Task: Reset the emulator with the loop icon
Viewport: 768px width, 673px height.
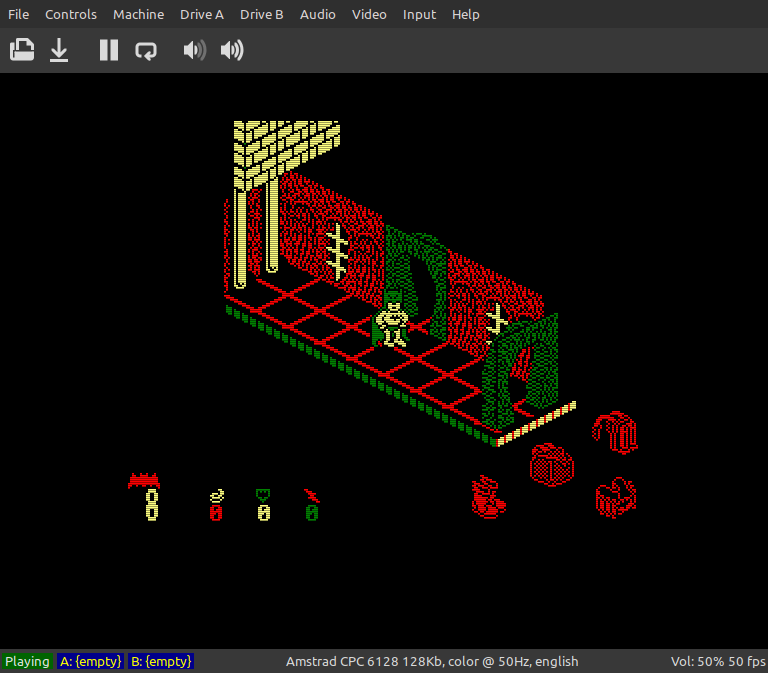Action: pyautogui.click(x=146, y=50)
